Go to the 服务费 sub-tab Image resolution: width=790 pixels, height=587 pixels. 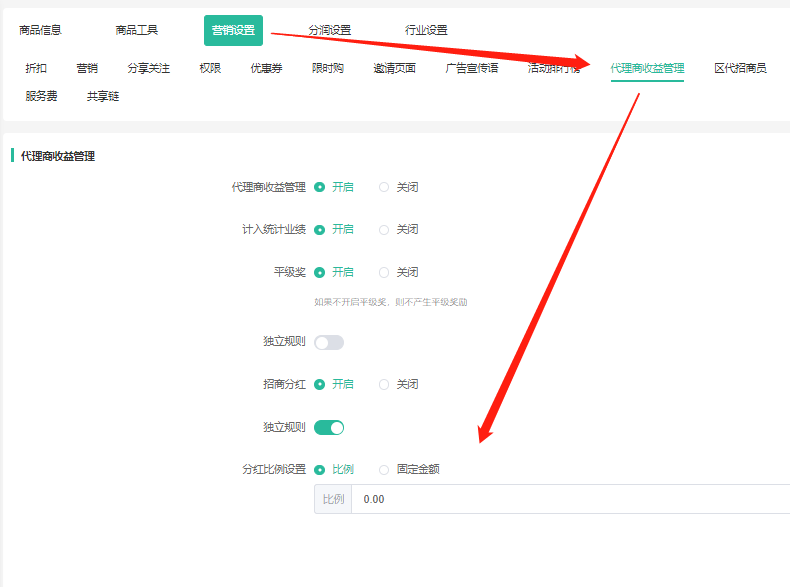point(41,96)
